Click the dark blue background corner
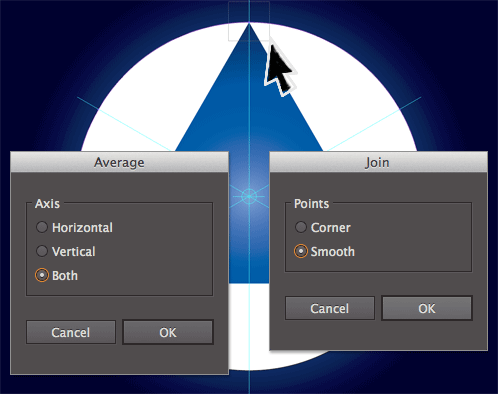Screen dimensions: 498x394 point(20,20)
